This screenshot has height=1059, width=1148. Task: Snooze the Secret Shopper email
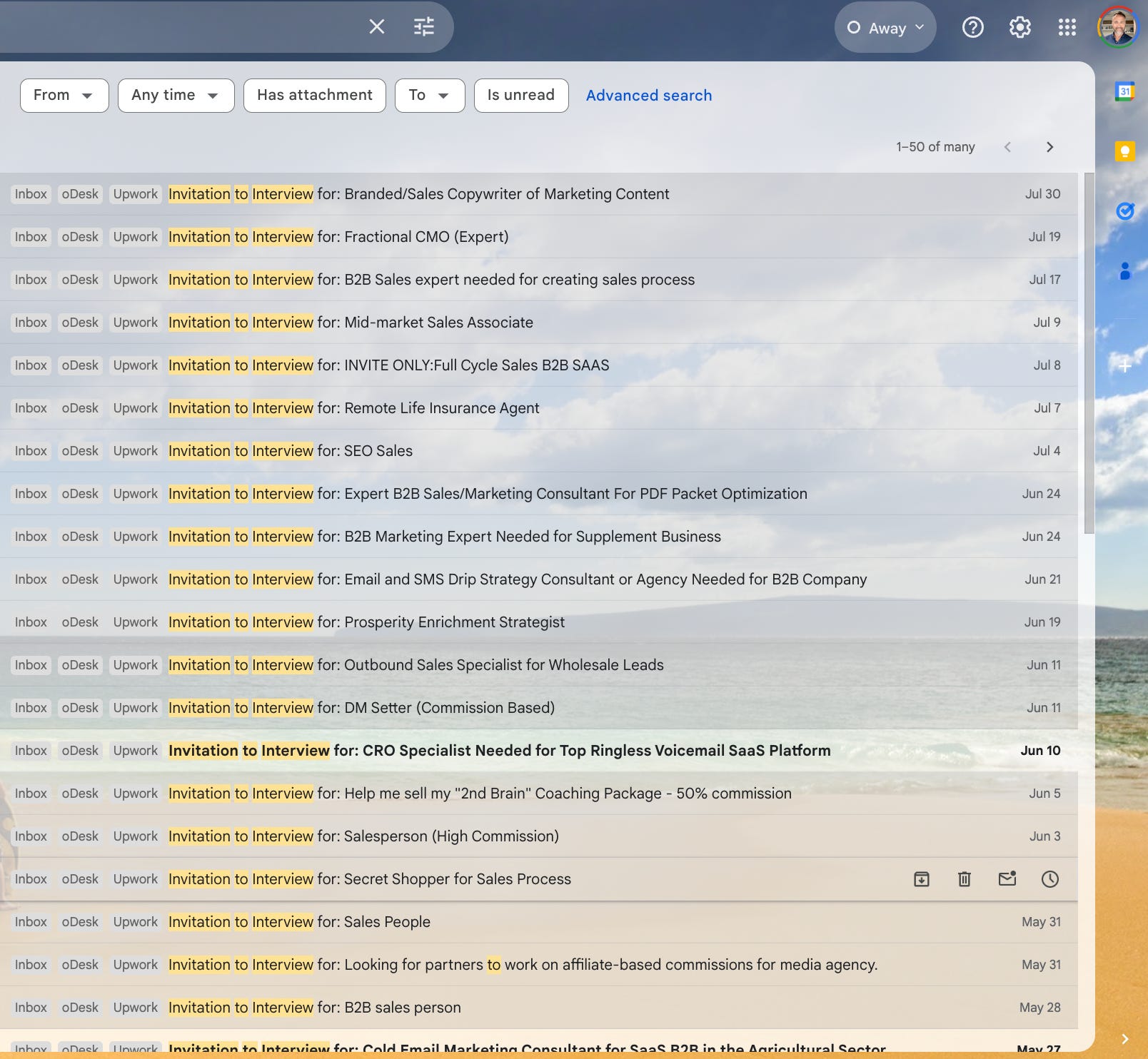(x=1050, y=879)
